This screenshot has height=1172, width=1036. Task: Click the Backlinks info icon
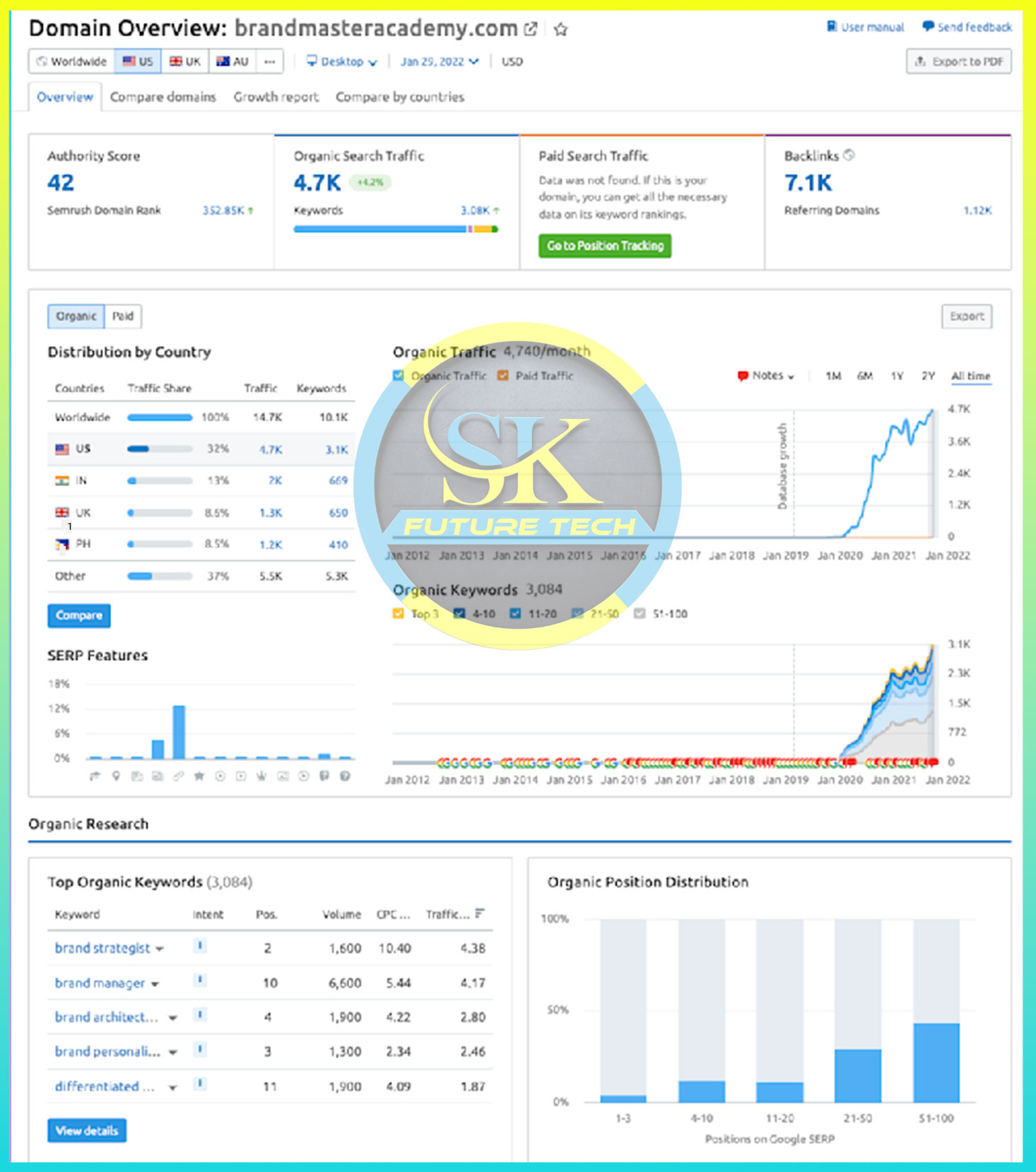click(849, 155)
